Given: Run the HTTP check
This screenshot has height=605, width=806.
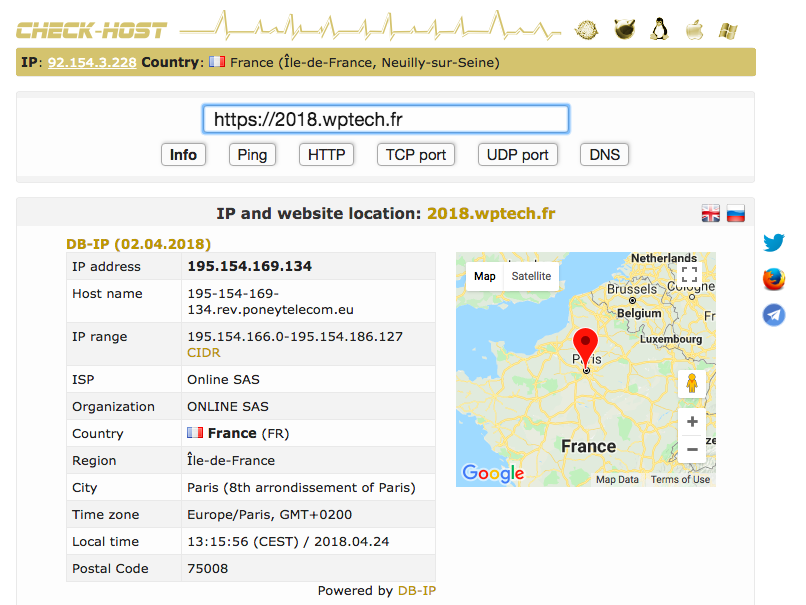Looking at the screenshot, I should coord(326,155).
